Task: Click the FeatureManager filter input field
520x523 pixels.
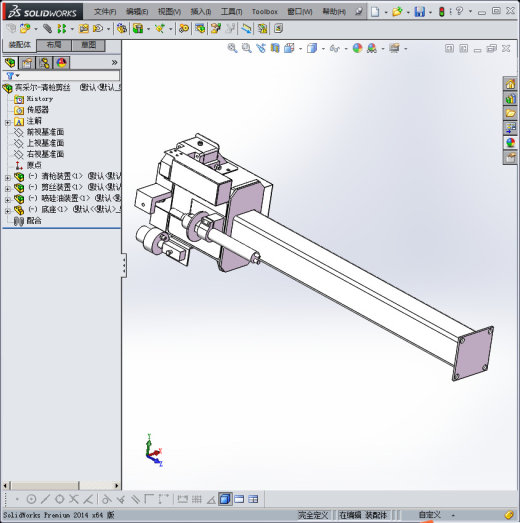Action: pos(68,76)
